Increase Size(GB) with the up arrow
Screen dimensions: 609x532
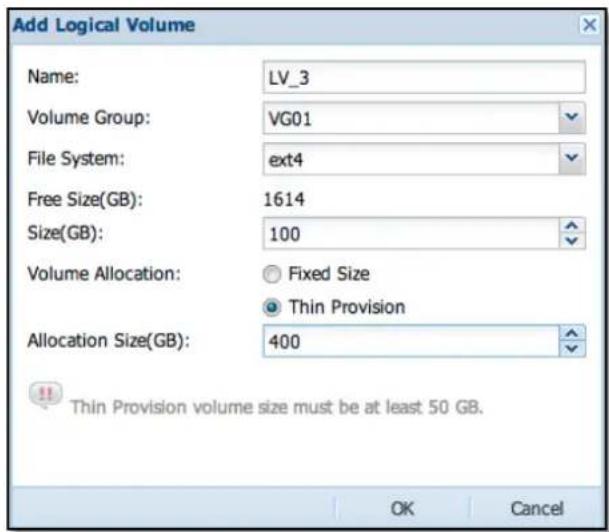tap(572, 226)
